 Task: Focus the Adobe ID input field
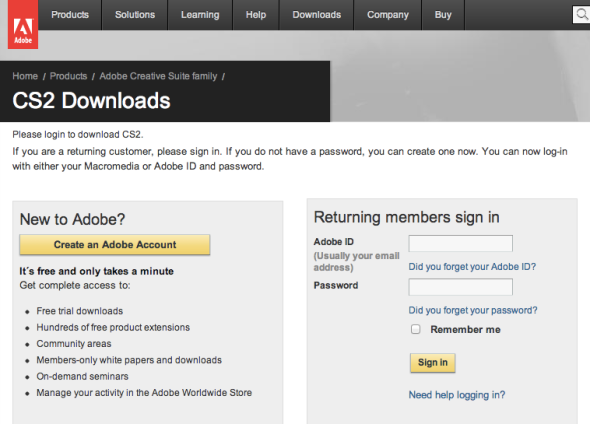(461, 243)
